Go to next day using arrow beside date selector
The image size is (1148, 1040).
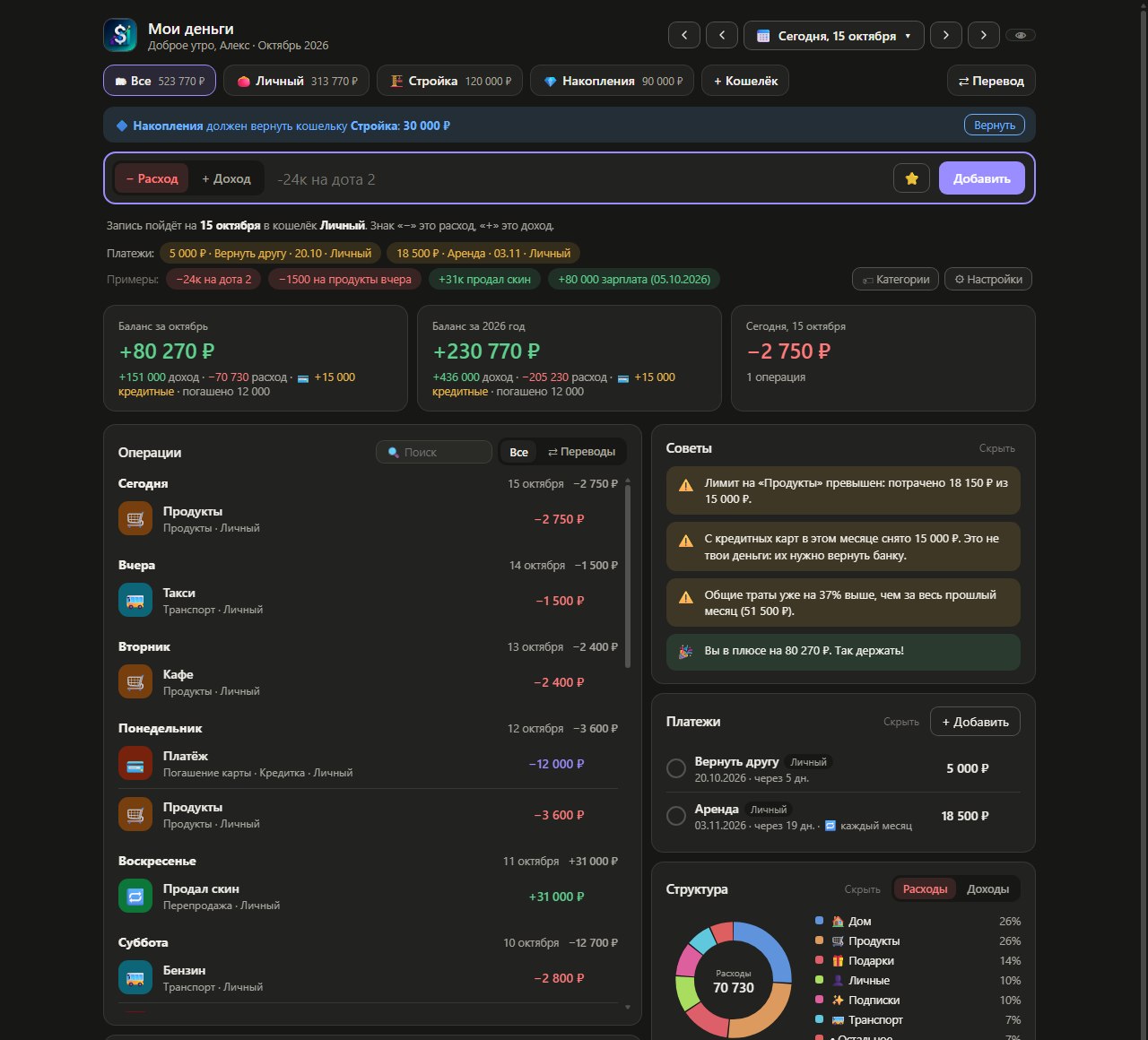pos(946,35)
